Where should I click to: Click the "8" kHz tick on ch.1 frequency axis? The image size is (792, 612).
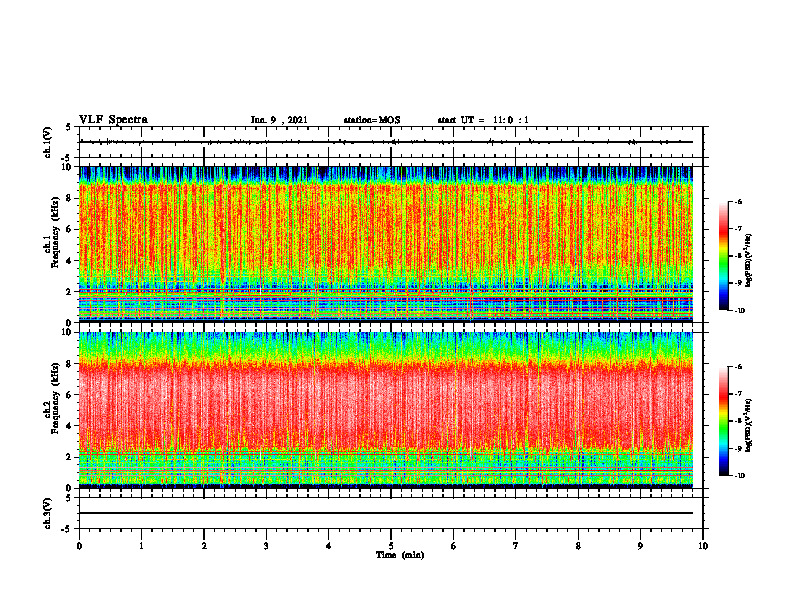69,198
